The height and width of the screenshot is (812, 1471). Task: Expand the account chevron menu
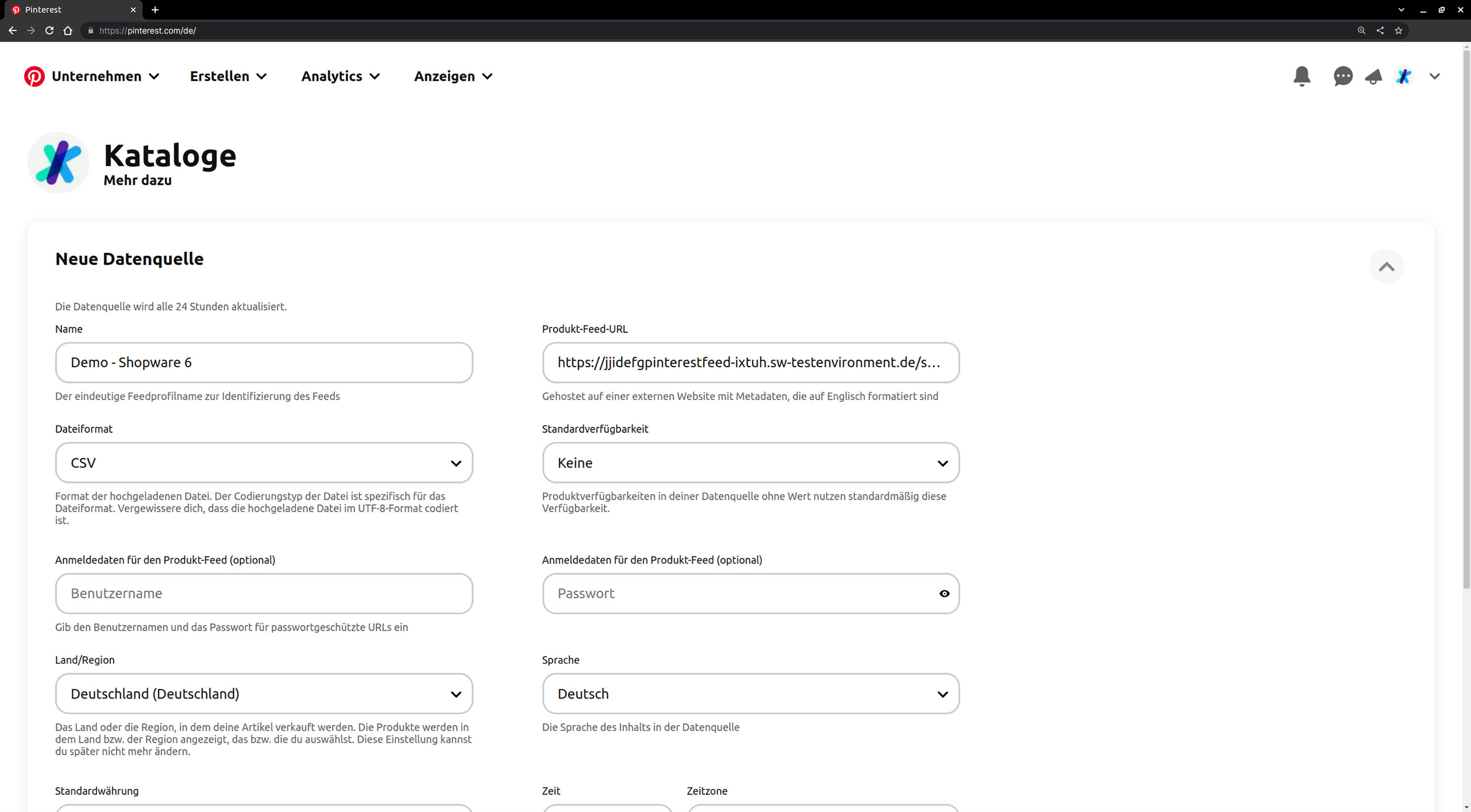point(1435,76)
